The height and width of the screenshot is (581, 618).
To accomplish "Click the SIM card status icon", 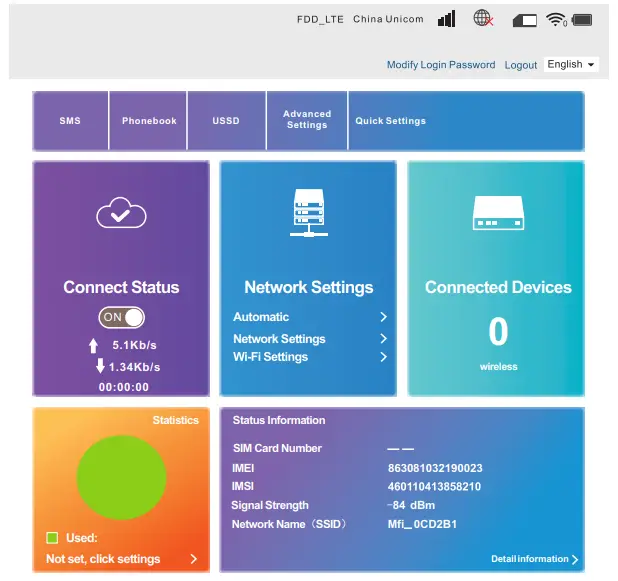I will point(525,20).
